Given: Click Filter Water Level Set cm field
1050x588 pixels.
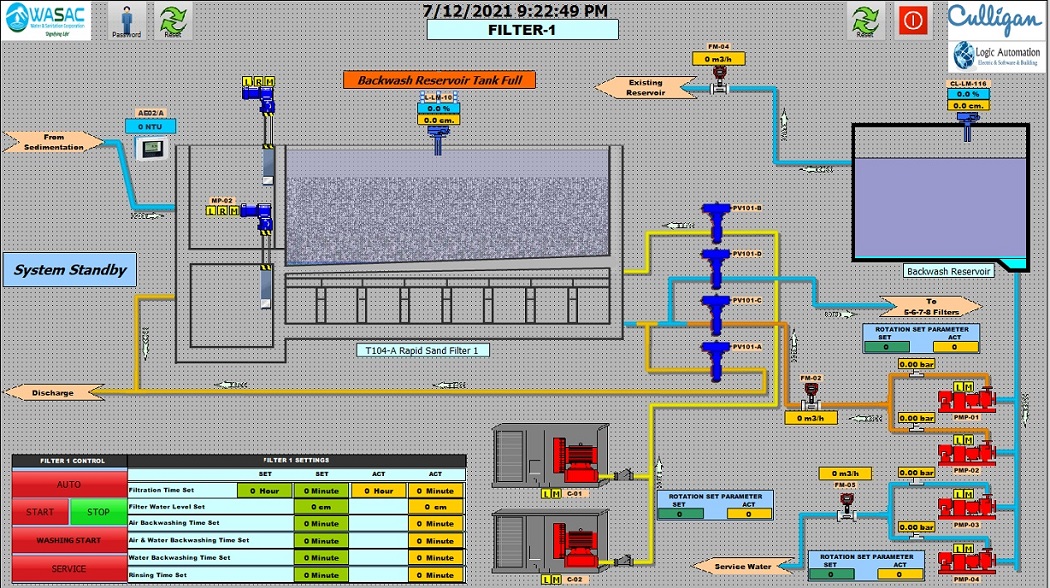Looking at the screenshot, I should pos(321,507).
